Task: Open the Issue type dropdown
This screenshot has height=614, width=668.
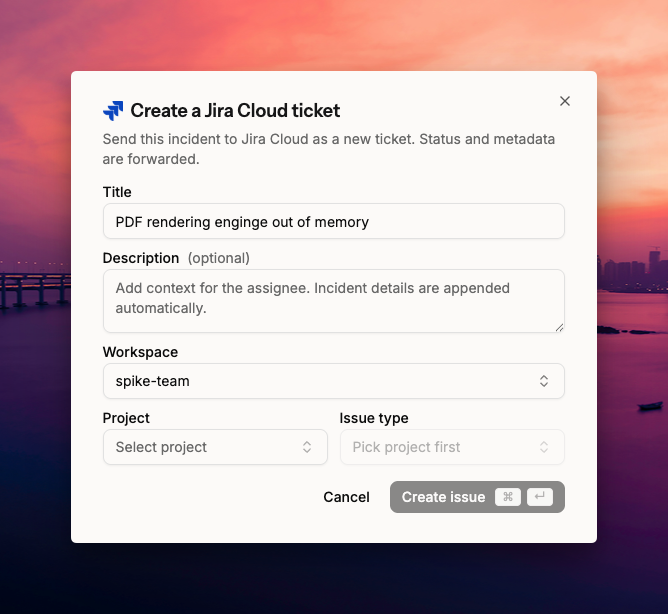Action: click(452, 447)
